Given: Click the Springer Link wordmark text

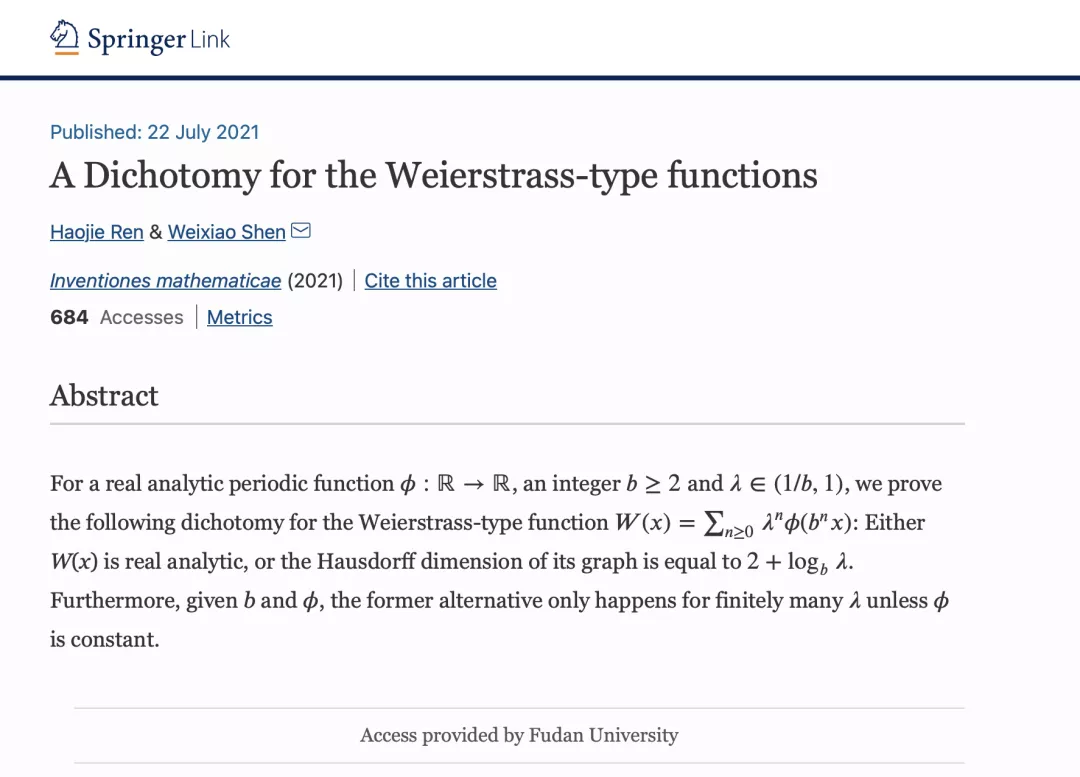Looking at the screenshot, I should pos(158,40).
